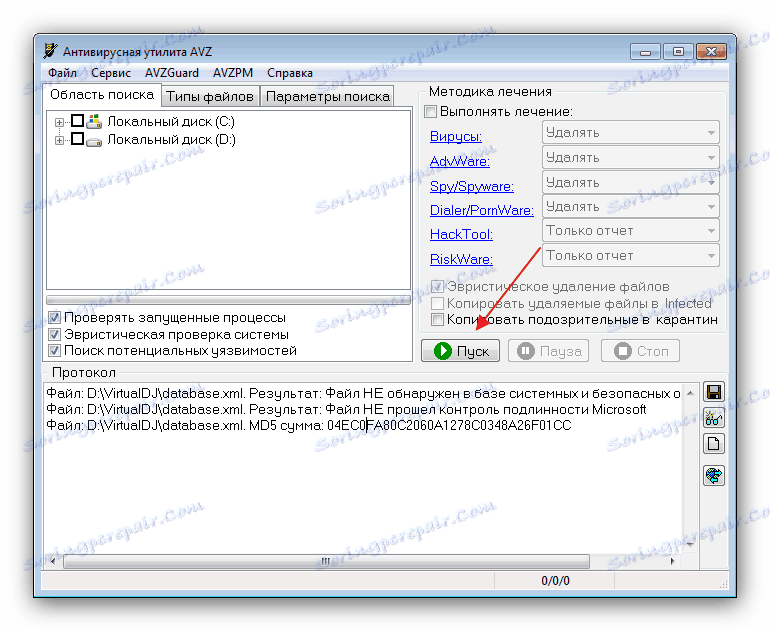Maximize the AVZ window
Image resolution: width=770 pixels, height=631 pixels.
tap(678, 52)
